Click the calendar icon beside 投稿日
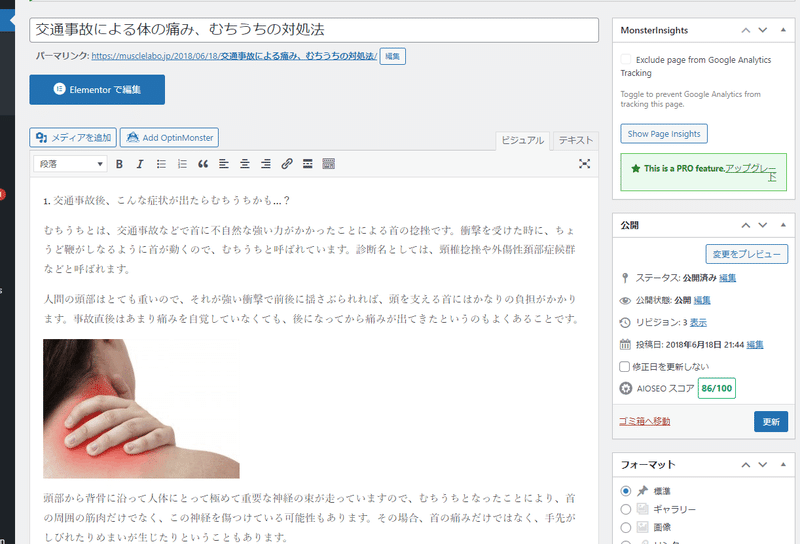 (625, 344)
